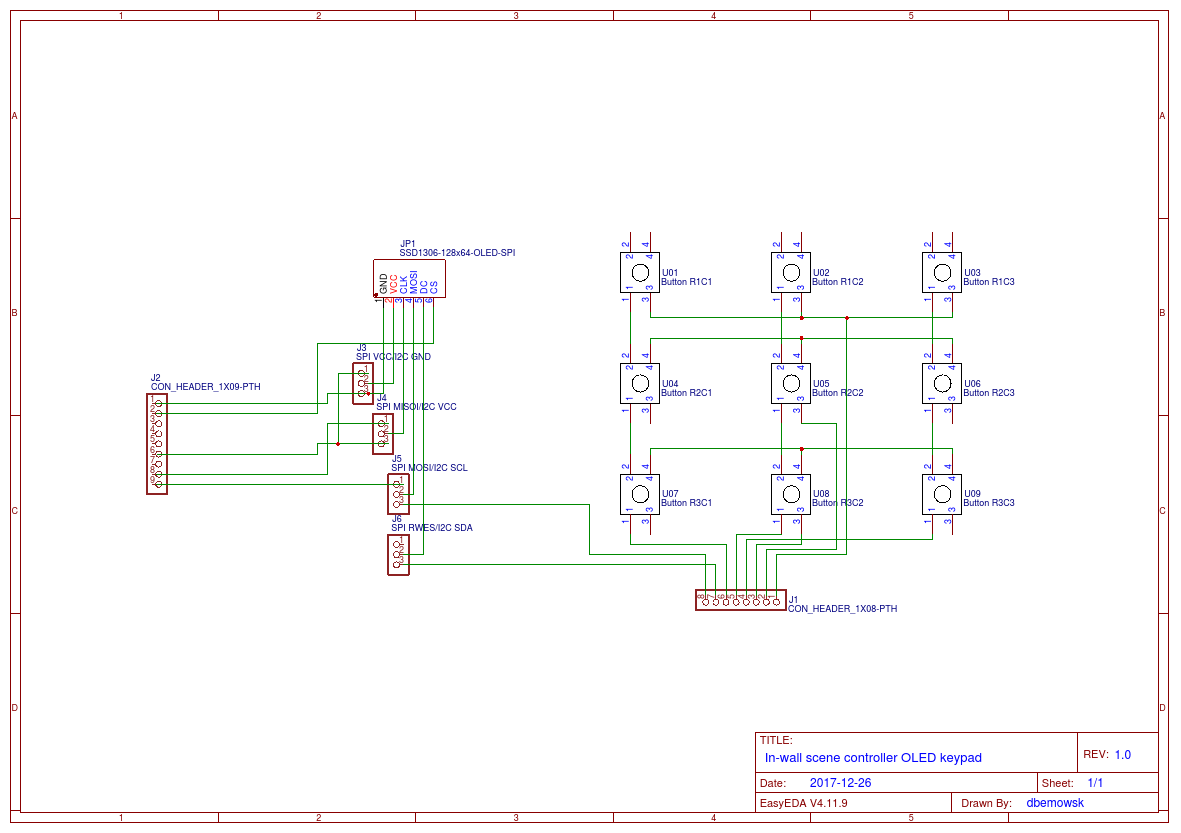Click the schematic title In-wall scene controller
This screenshot has height=833, width=1181.
click(871, 757)
